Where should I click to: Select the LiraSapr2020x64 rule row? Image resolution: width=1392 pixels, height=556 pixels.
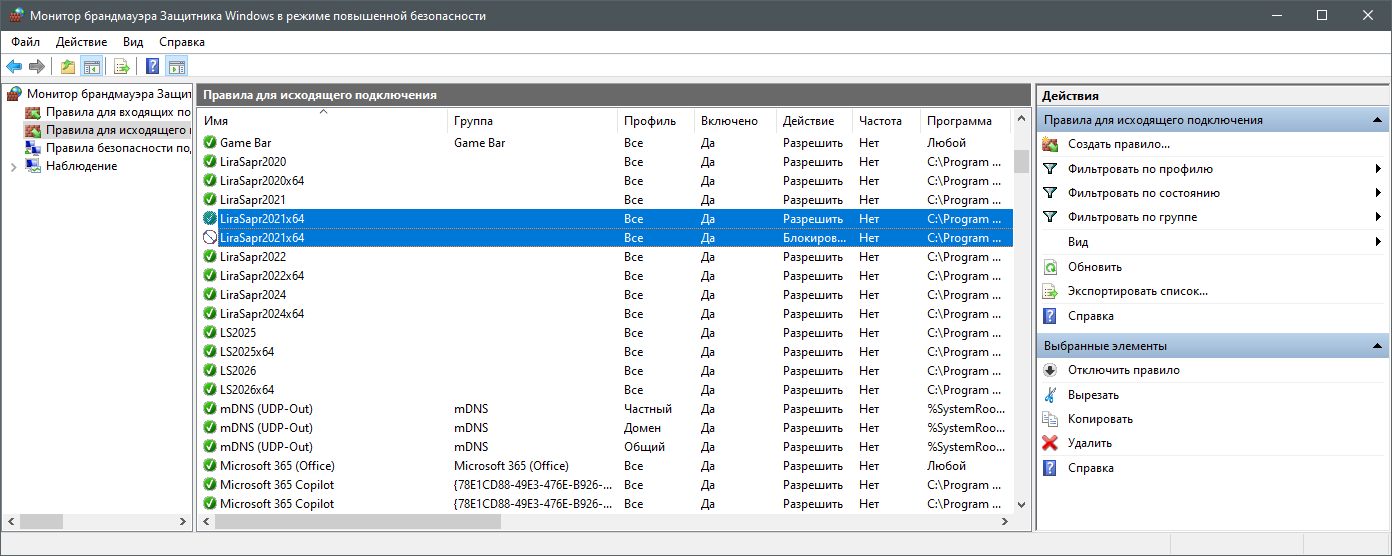(605, 181)
